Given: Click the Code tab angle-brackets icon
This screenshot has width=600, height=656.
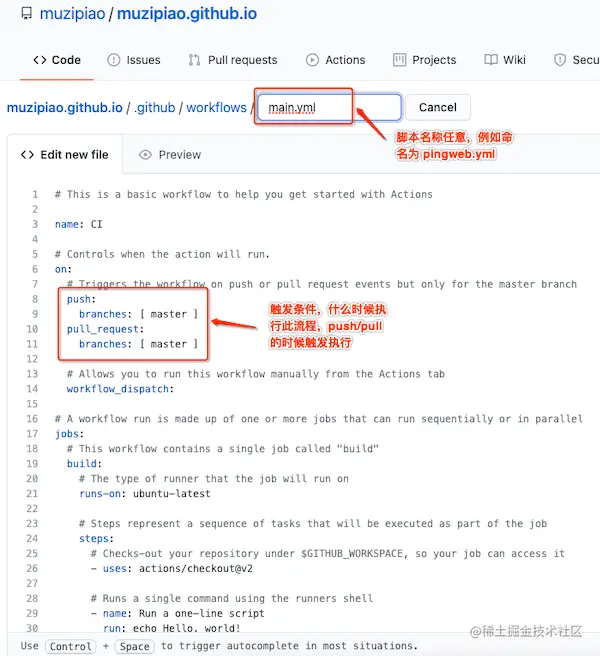Looking at the screenshot, I should coord(40,60).
